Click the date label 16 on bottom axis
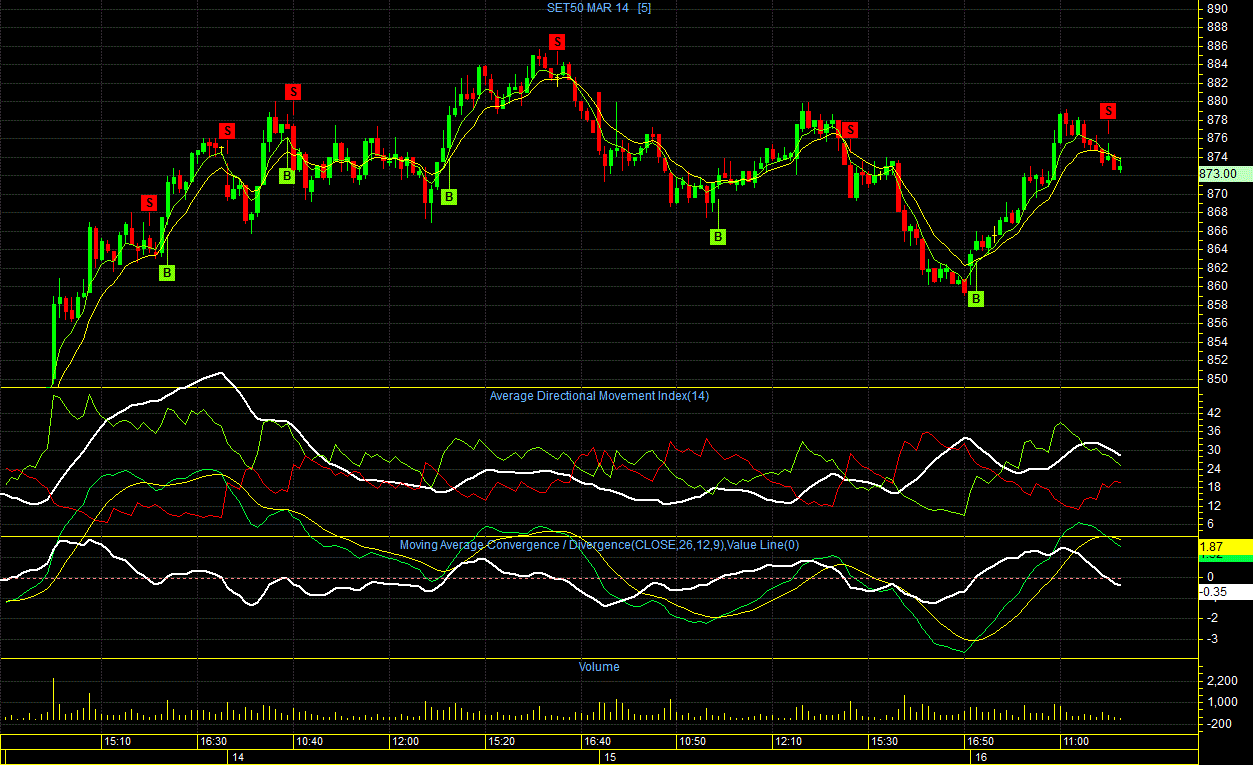This screenshot has width=1253, height=765. tap(980, 758)
